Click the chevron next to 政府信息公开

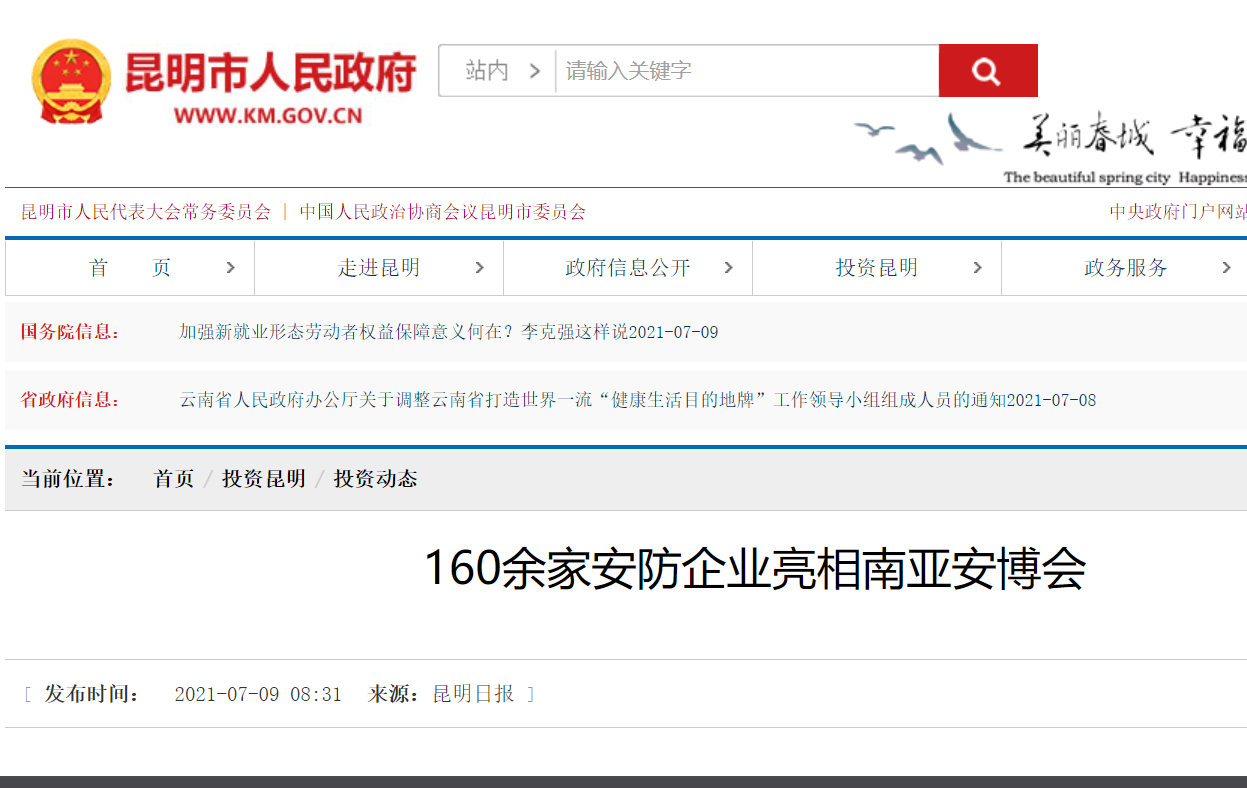coord(728,268)
